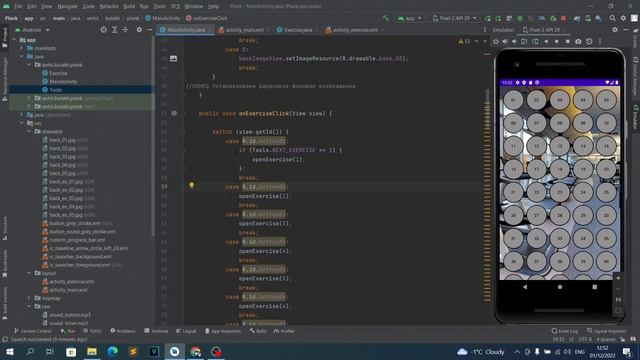This screenshot has height=360, width=640.
Task: Open Event Log in status area
Action: [x=564, y=331]
